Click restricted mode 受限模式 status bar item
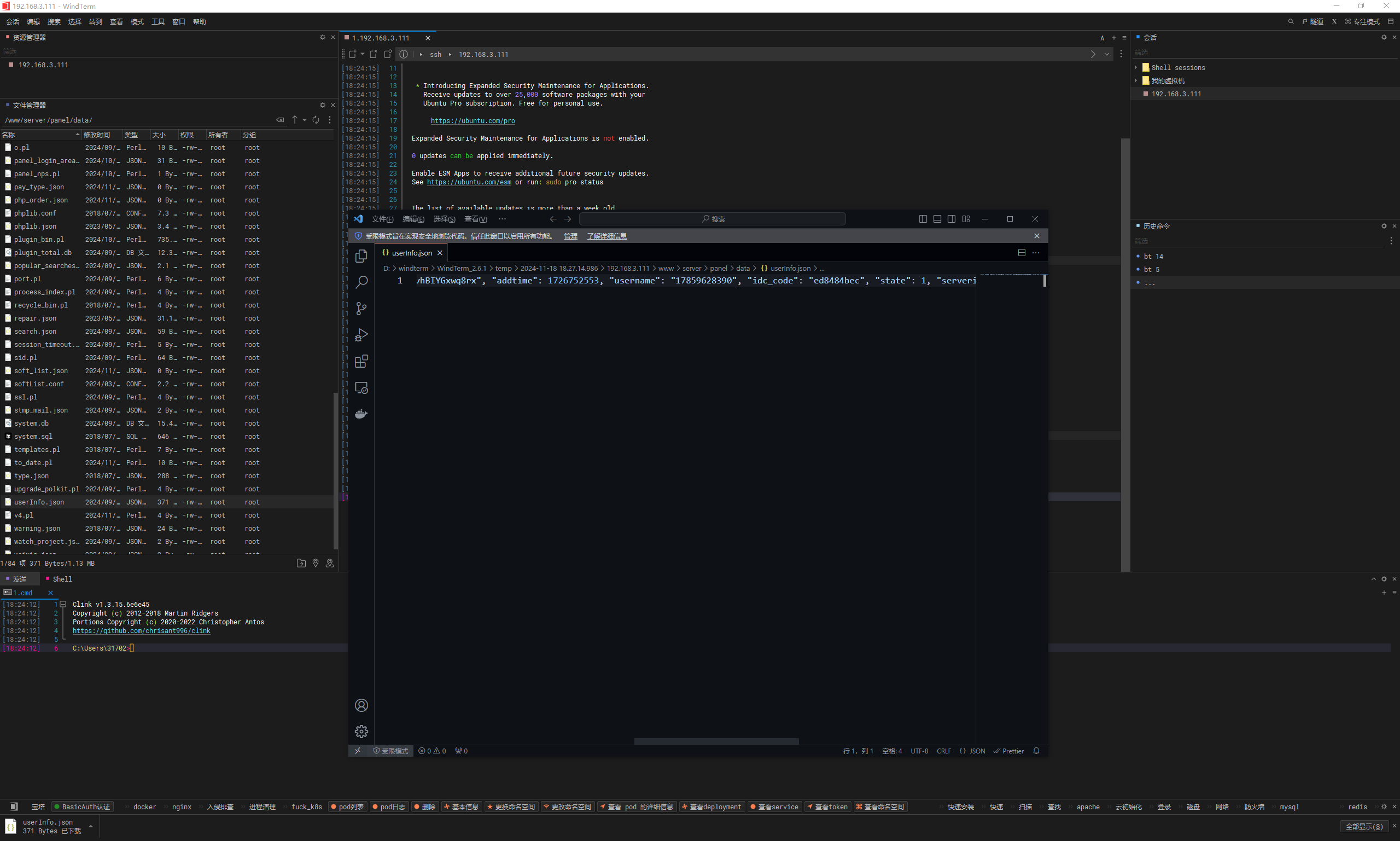 (x=391, y=751)
